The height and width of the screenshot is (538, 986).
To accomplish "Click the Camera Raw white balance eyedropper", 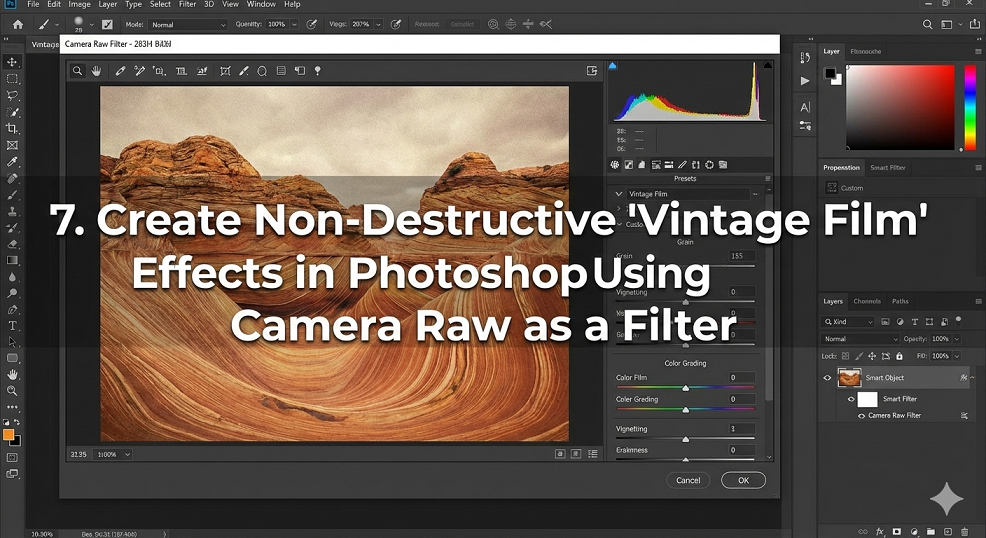I will pyautogui.click(x=120, y=71).
